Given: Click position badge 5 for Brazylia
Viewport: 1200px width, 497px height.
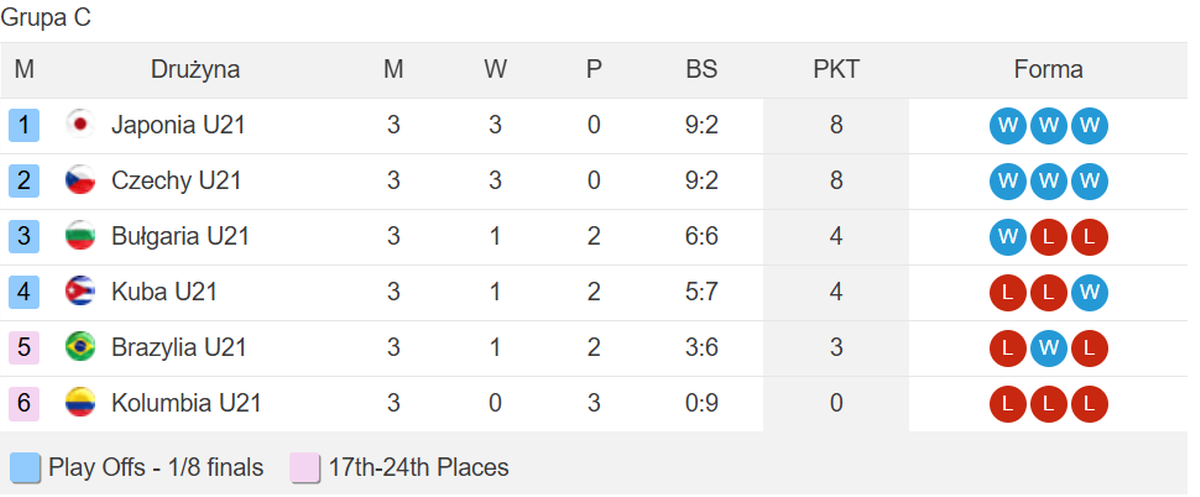Looking at the screenshot, I should (24, 348).
